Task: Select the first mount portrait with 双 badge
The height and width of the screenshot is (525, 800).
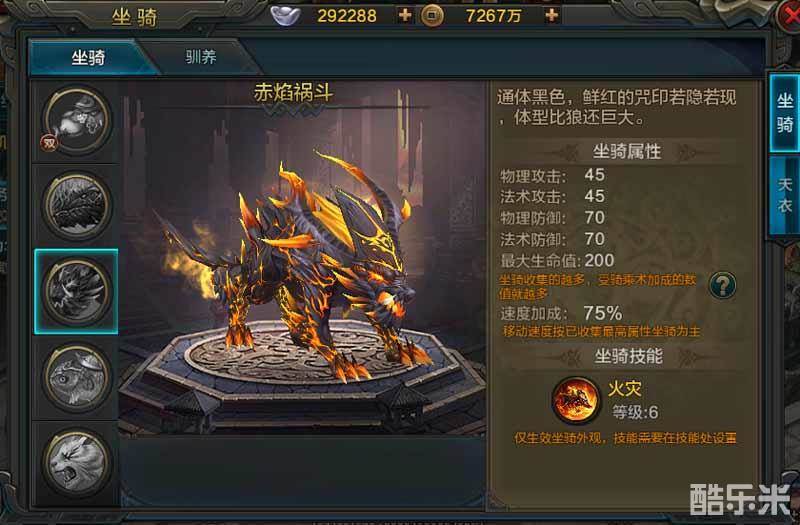Action: 77,120
